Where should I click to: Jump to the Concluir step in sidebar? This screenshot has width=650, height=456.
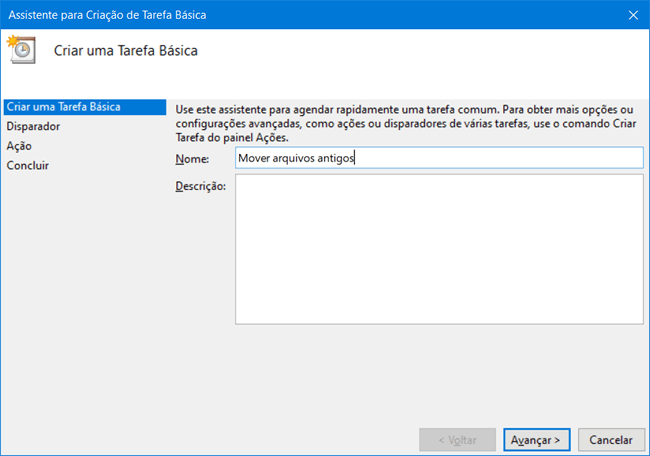[28, 165]
